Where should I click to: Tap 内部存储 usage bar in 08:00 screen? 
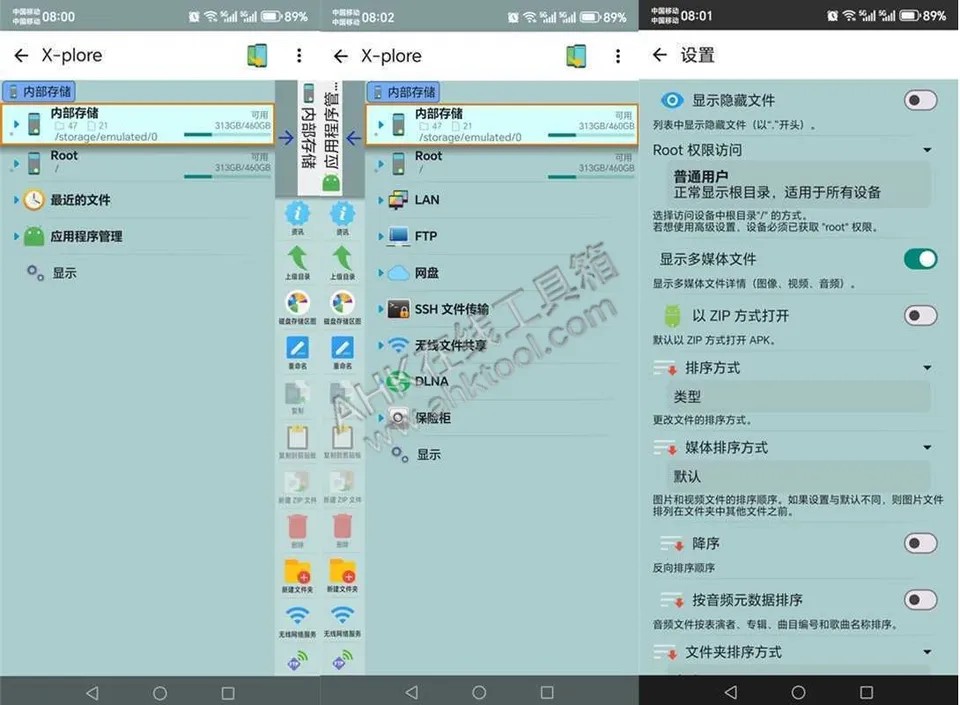click(x=227, y=135)
